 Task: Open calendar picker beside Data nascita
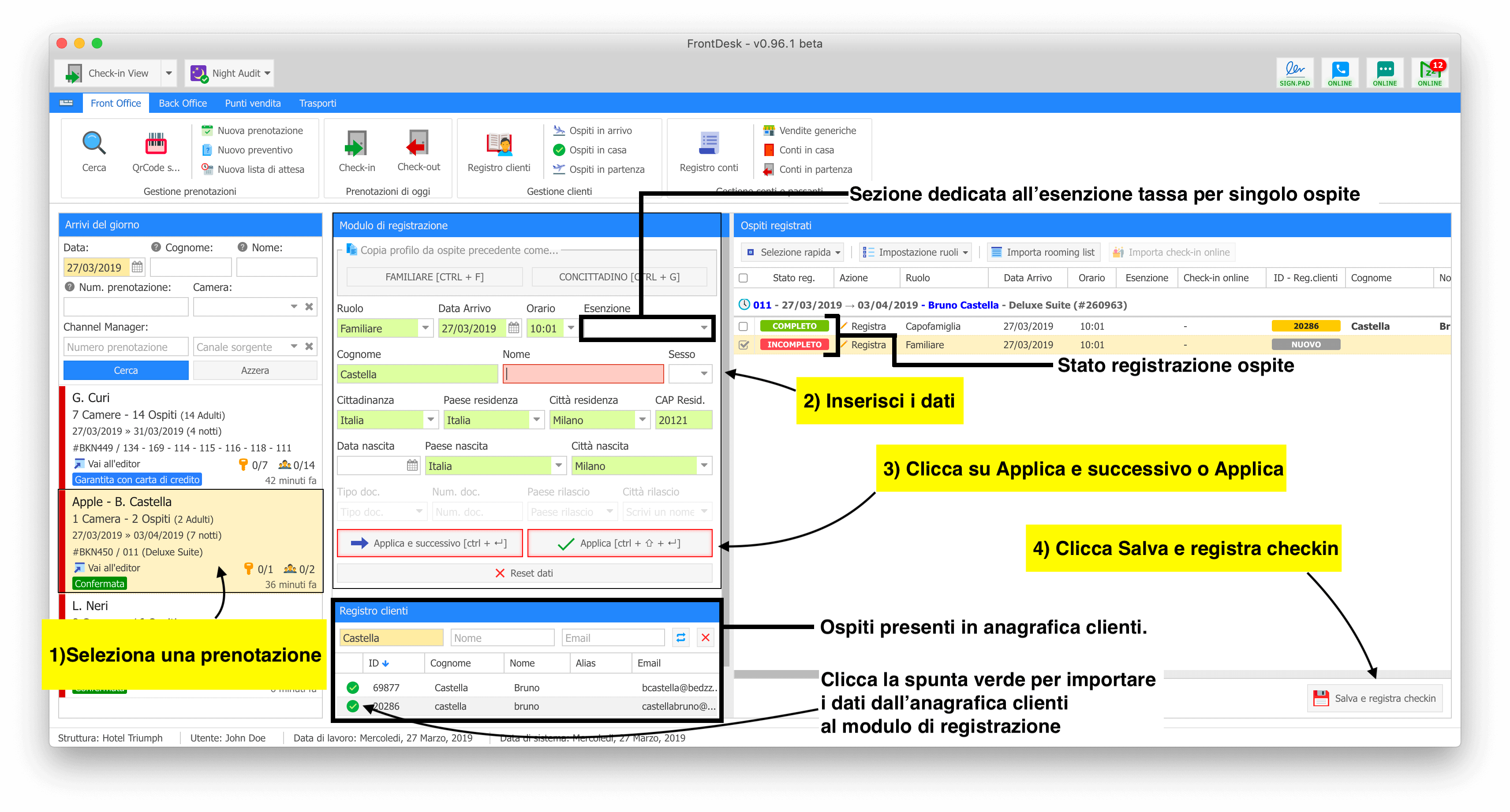(x=412, y=466)
